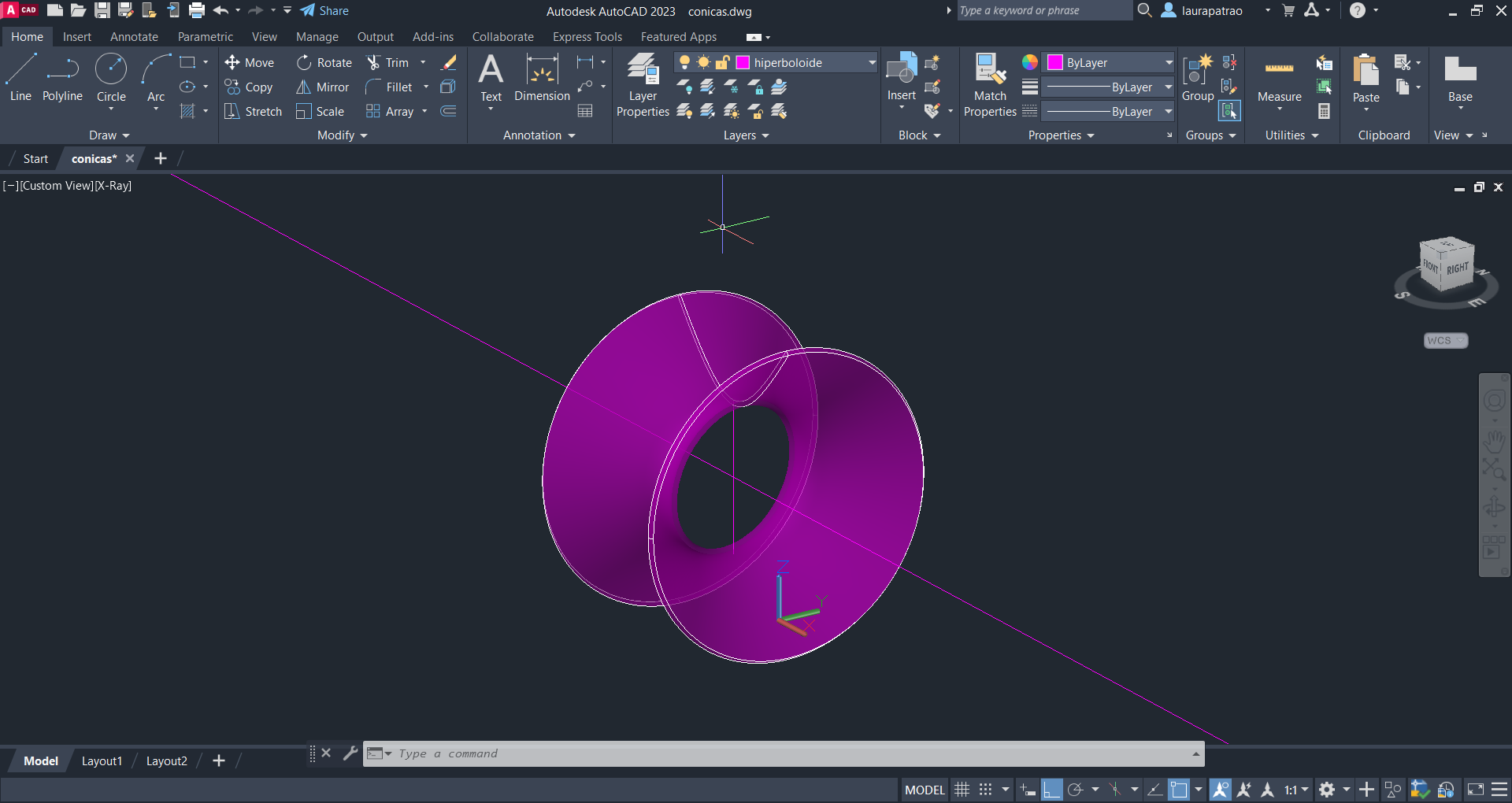Open the ByLayer object color dropdown

pos(1169,63)
